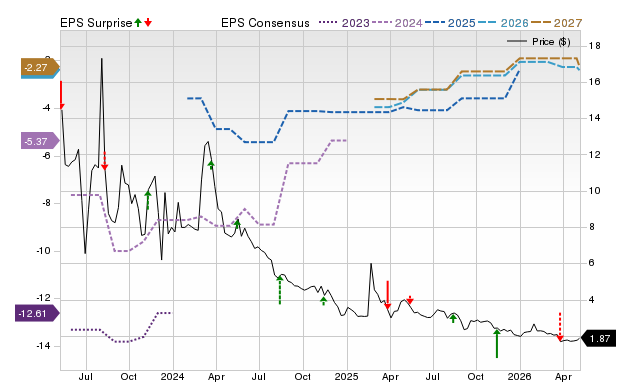
Task: Click the -14 label on the left axis
Action: (43, 346)
